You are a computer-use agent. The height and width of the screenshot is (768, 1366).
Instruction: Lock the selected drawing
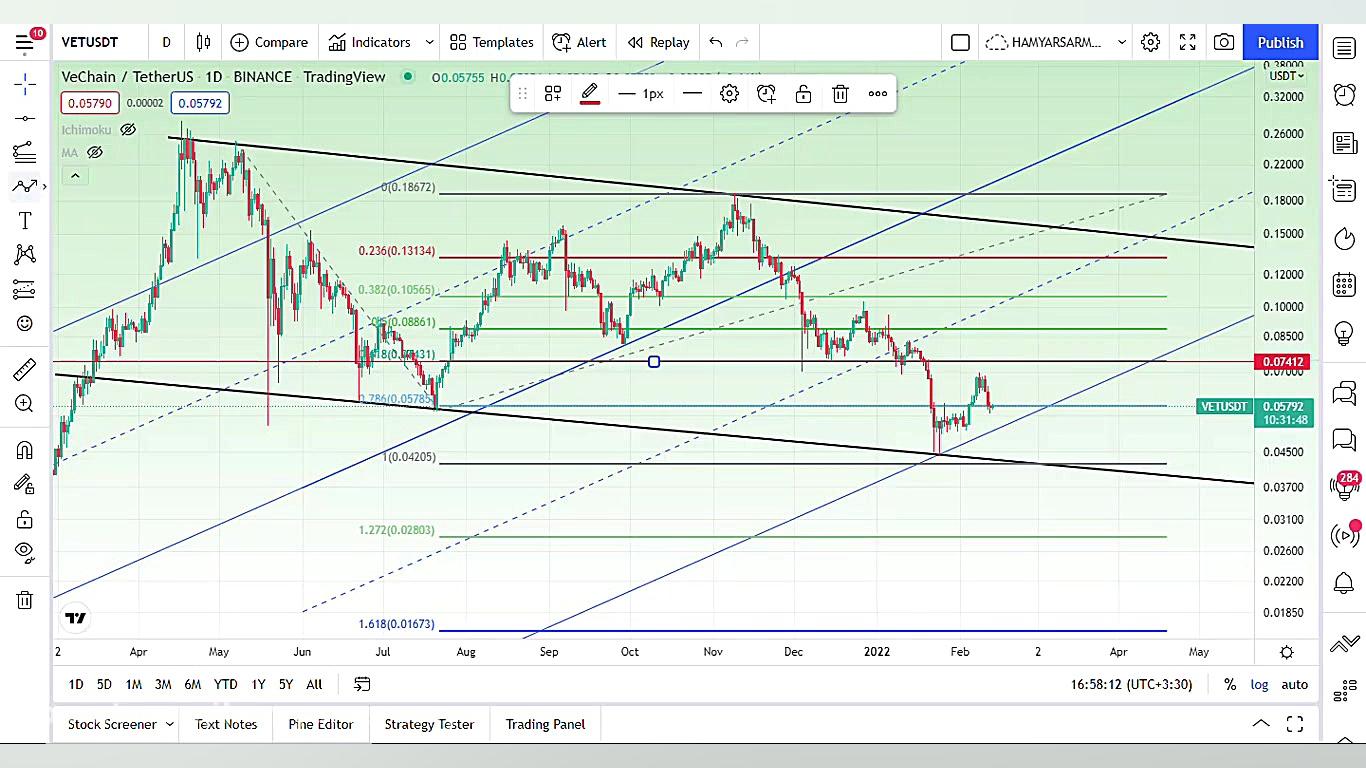[803, 93]
